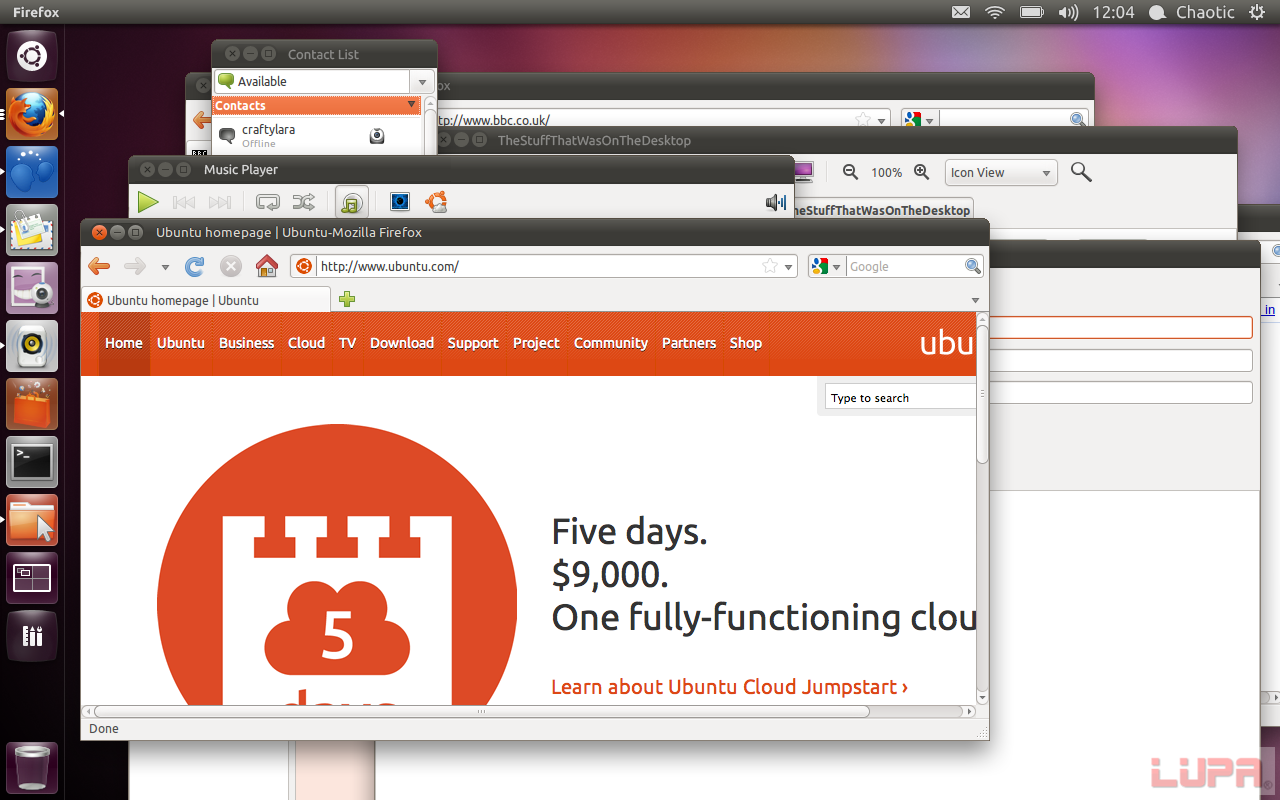
Task: Open the battery indicator menu
Action: tap(1032, 12)
